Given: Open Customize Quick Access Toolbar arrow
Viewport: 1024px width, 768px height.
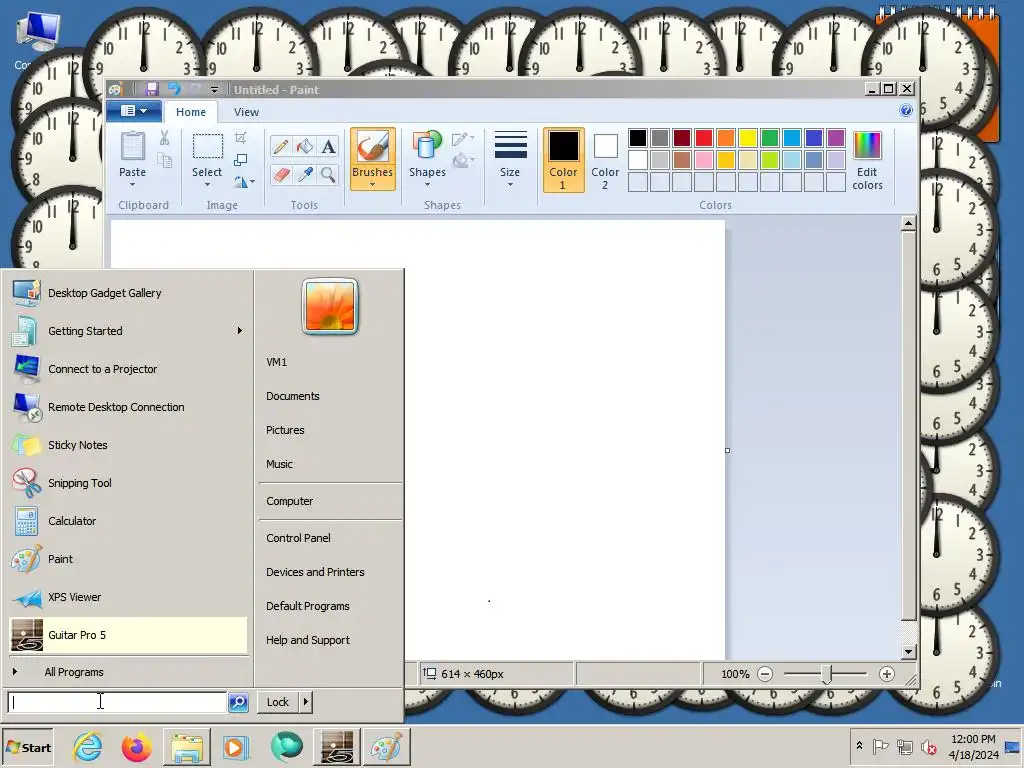Looking at the screenshot, I should coord(214,89).
